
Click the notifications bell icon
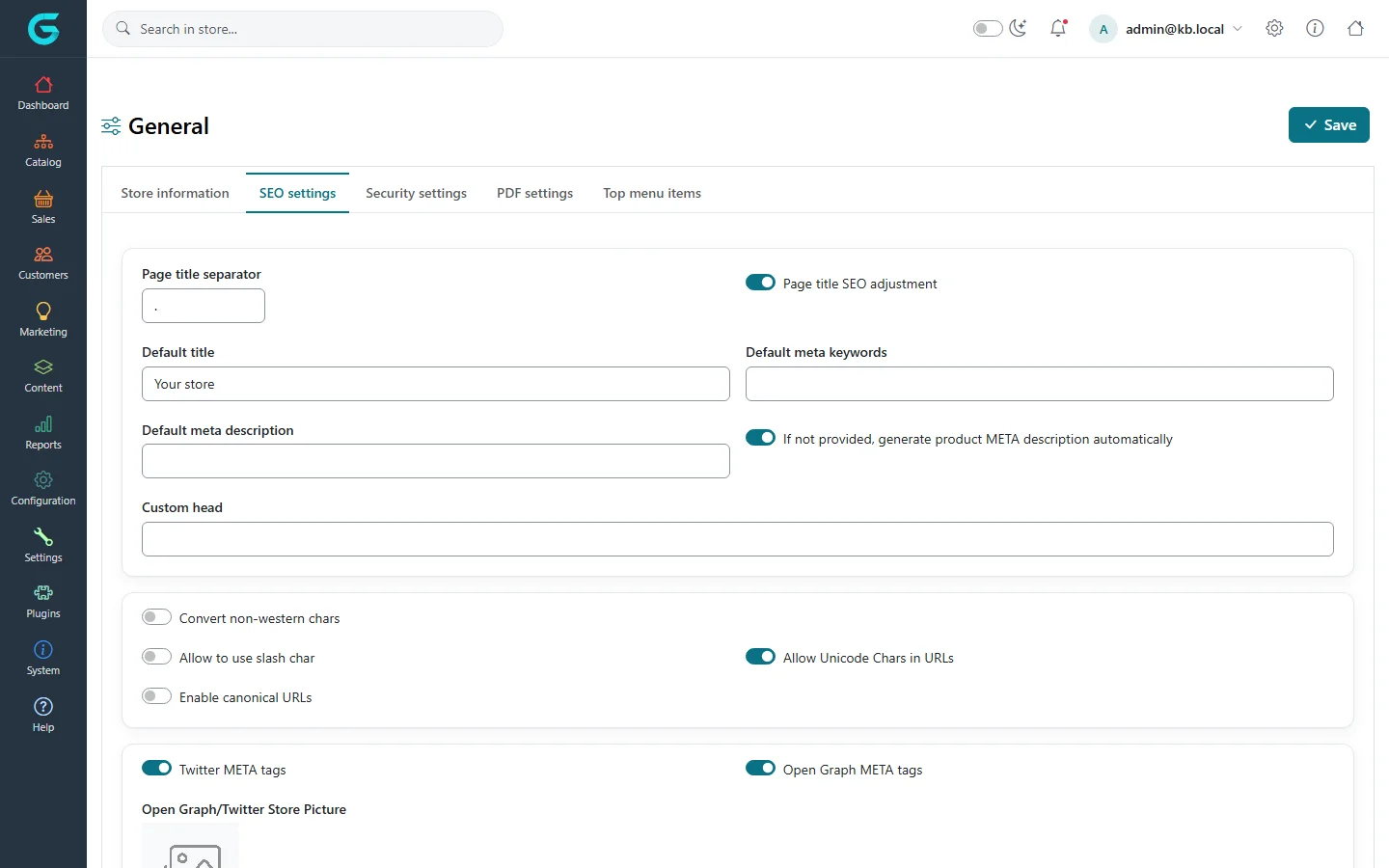(1058, 28)
